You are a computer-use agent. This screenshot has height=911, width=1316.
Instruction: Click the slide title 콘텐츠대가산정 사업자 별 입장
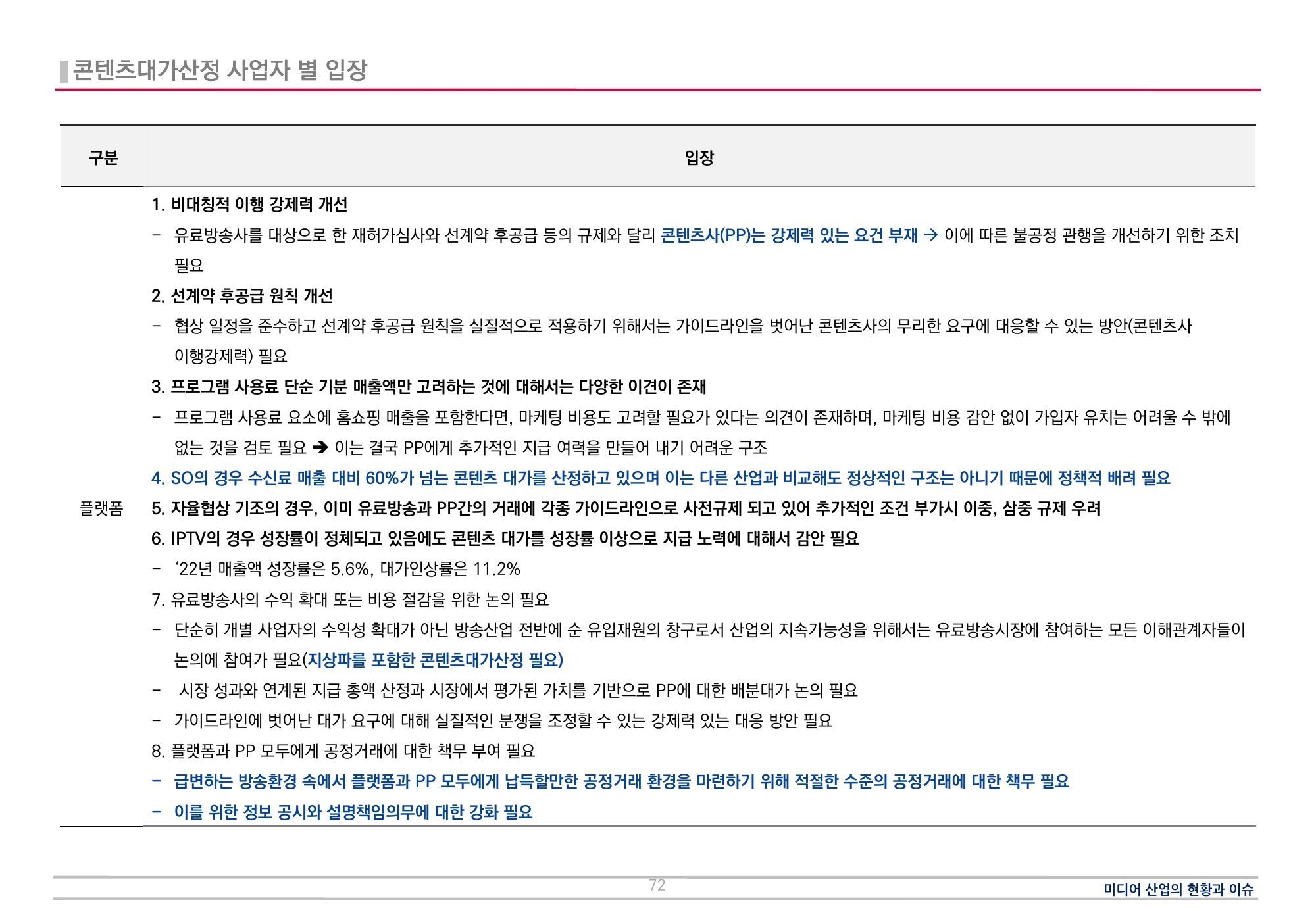point(220,70)
